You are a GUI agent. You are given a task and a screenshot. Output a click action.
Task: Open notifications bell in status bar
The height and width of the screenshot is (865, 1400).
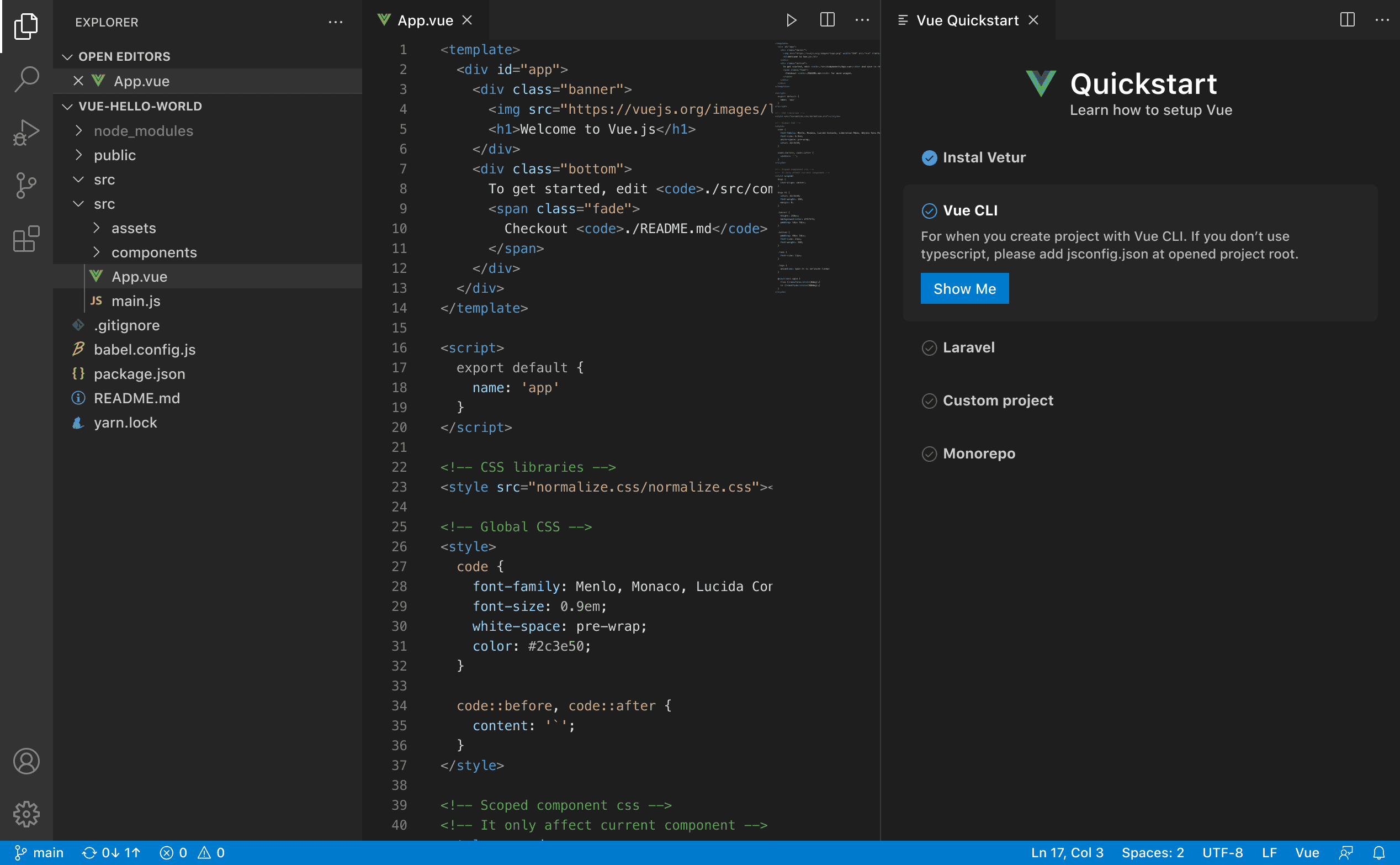[x=1380, y=852]
